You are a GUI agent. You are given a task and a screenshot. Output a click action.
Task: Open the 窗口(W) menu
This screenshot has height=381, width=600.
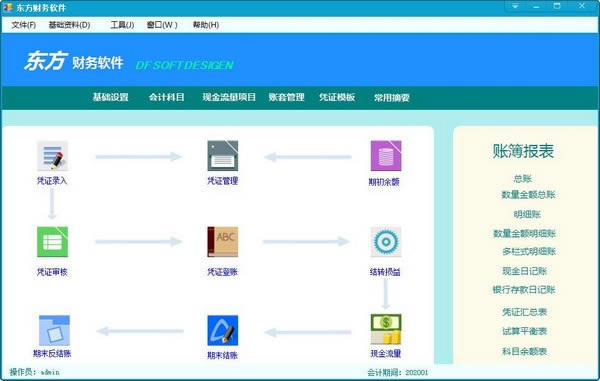coord(162,25)
